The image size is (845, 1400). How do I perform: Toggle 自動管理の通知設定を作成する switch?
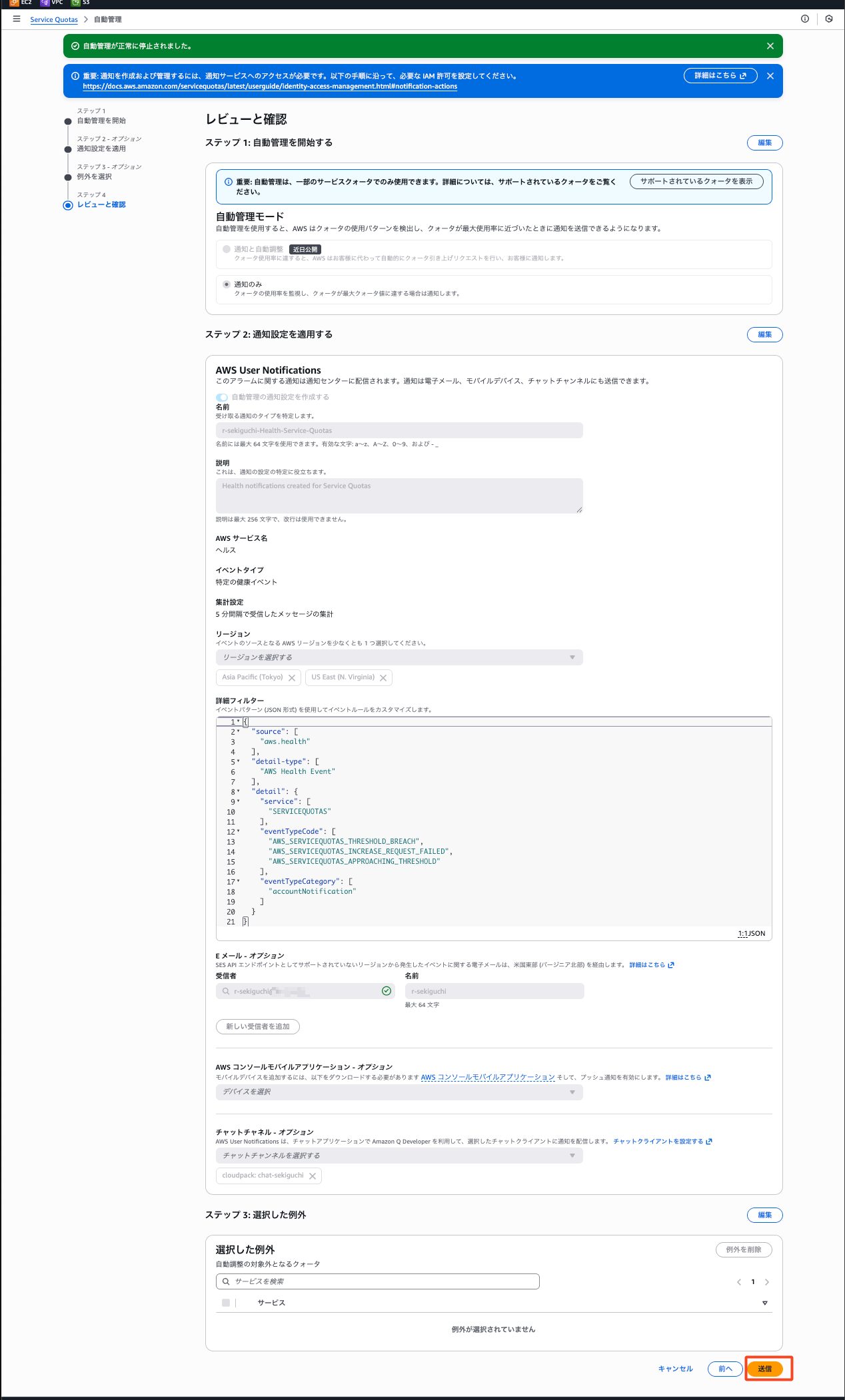pyautogui.click(x=222, y=398)
